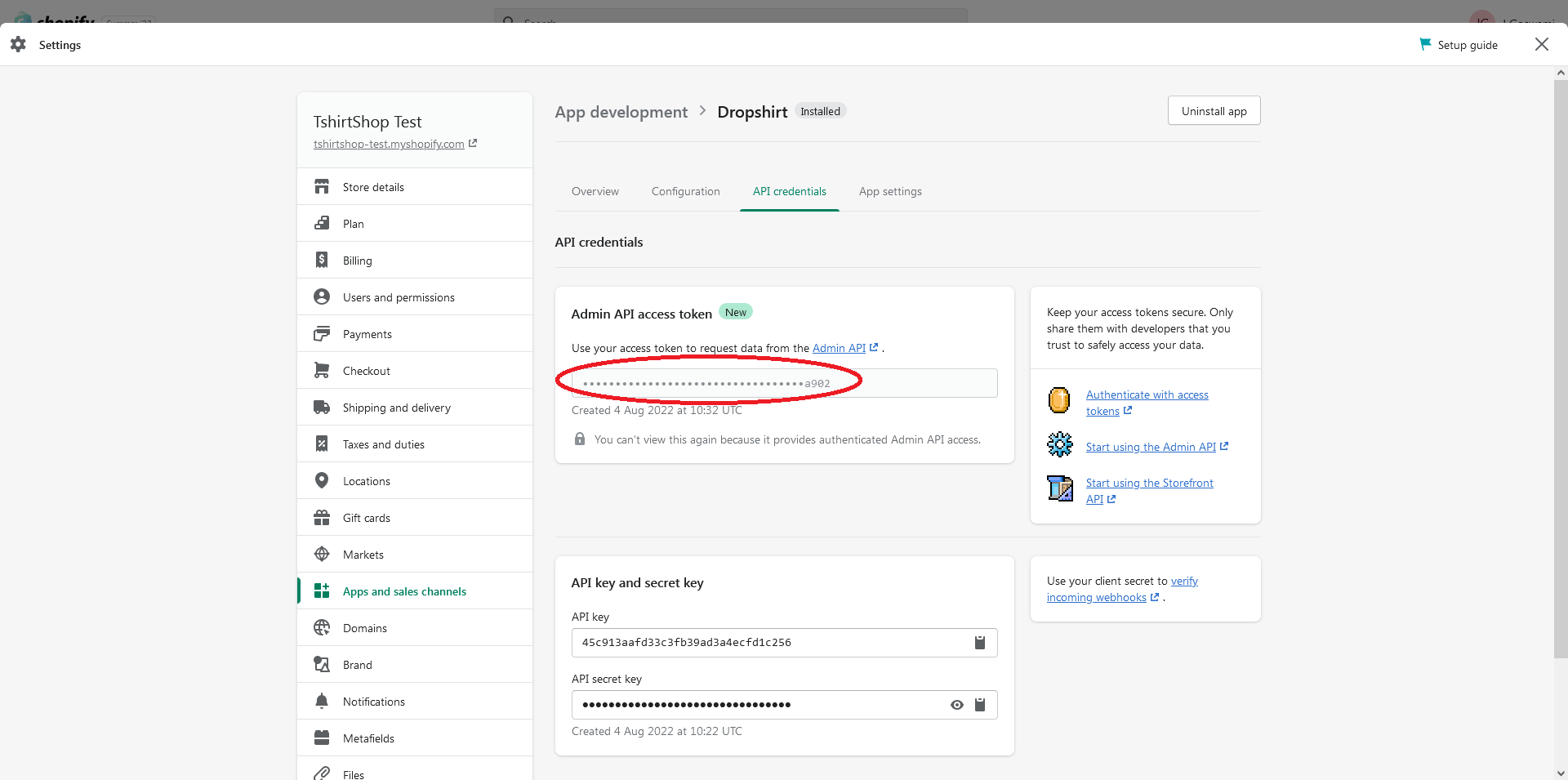Viewport: 1568px width, 780px height.
Task: Switch to the Overview tab
Action: (595, 191)
